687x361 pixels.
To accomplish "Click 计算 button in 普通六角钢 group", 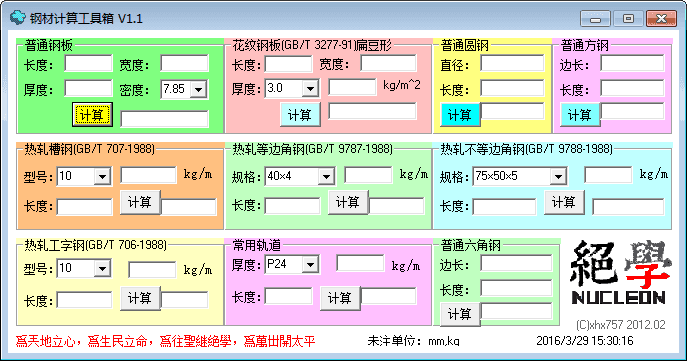I will [x=460, y=314].
